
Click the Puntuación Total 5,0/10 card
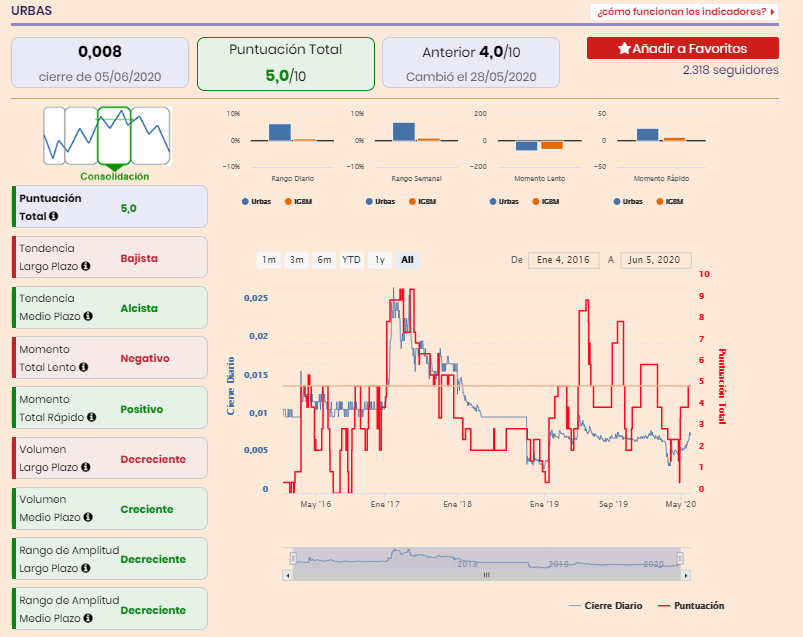286,64
